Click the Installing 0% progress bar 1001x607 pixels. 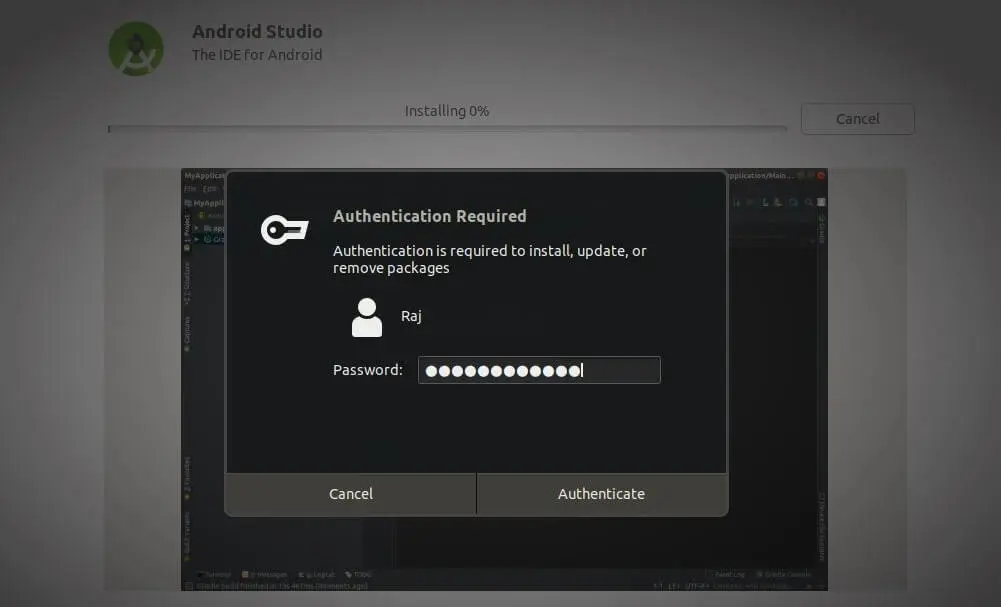click(447, 128)
